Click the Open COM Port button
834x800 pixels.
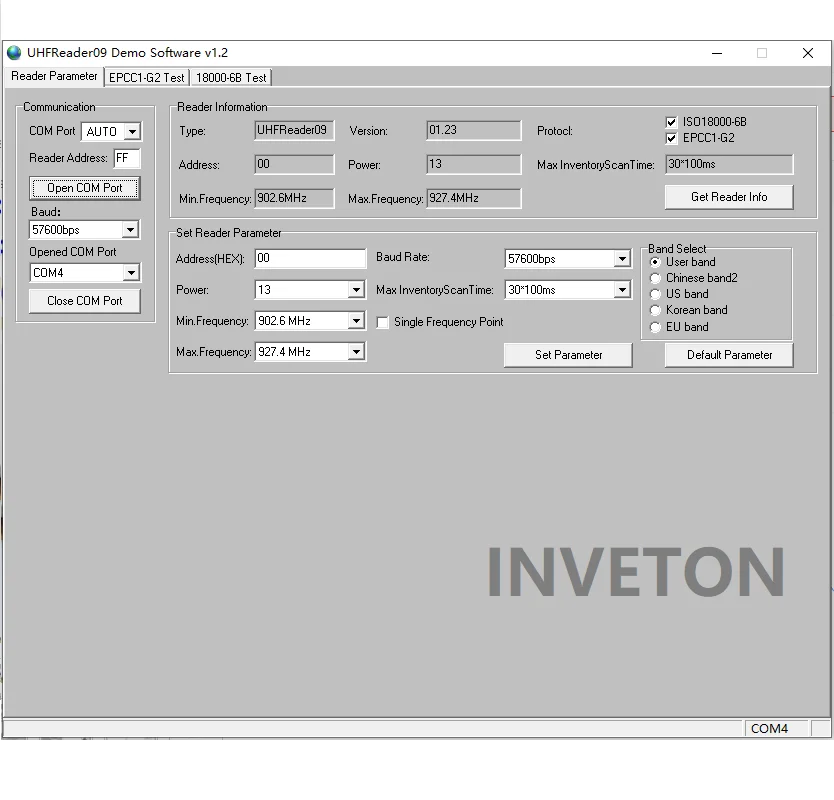pos(85,188)
